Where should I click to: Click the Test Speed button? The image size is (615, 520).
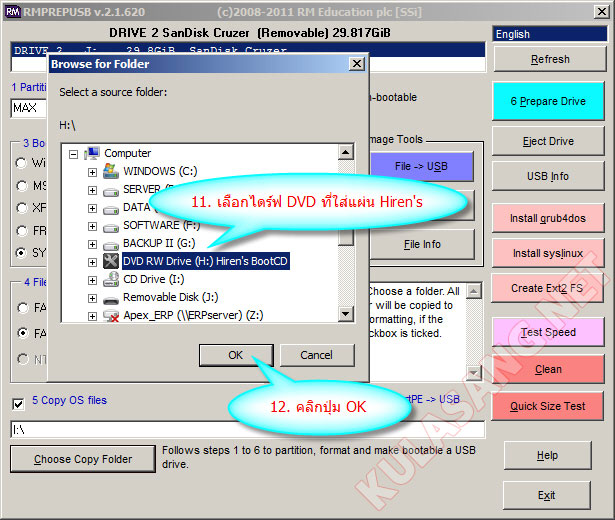click(548, 332)
